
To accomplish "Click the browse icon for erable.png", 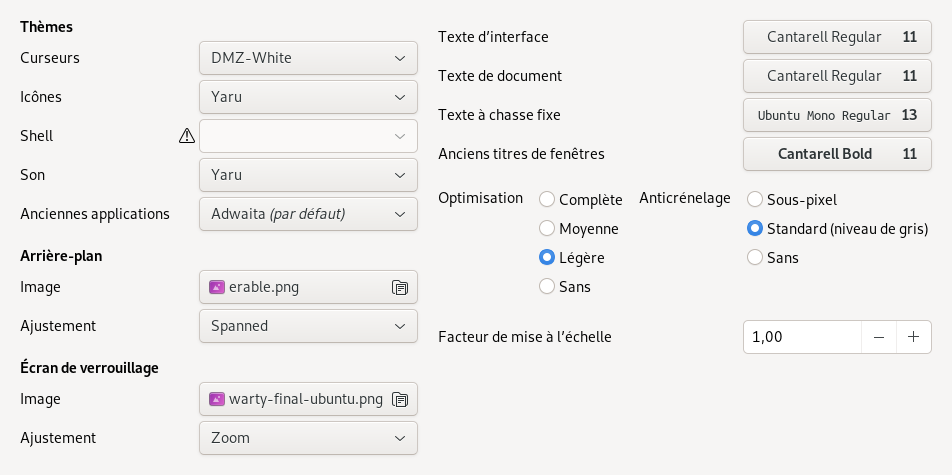I will [399, 288].
